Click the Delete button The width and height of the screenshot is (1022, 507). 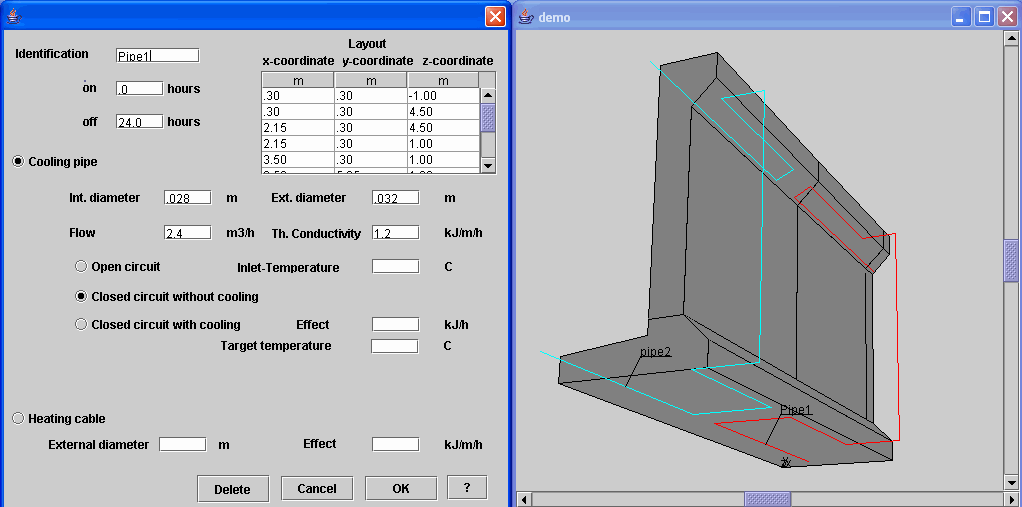(x=233, y=489)
